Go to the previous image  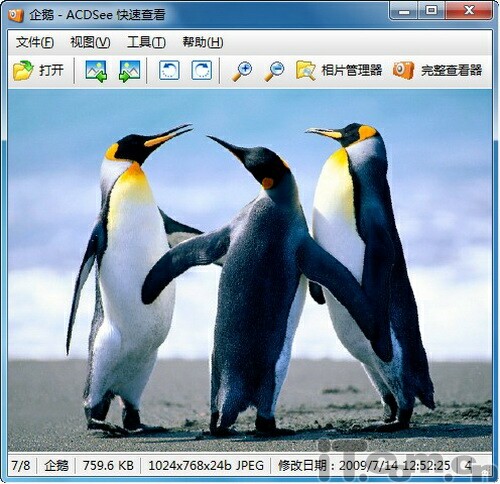[x=96, y=71]
